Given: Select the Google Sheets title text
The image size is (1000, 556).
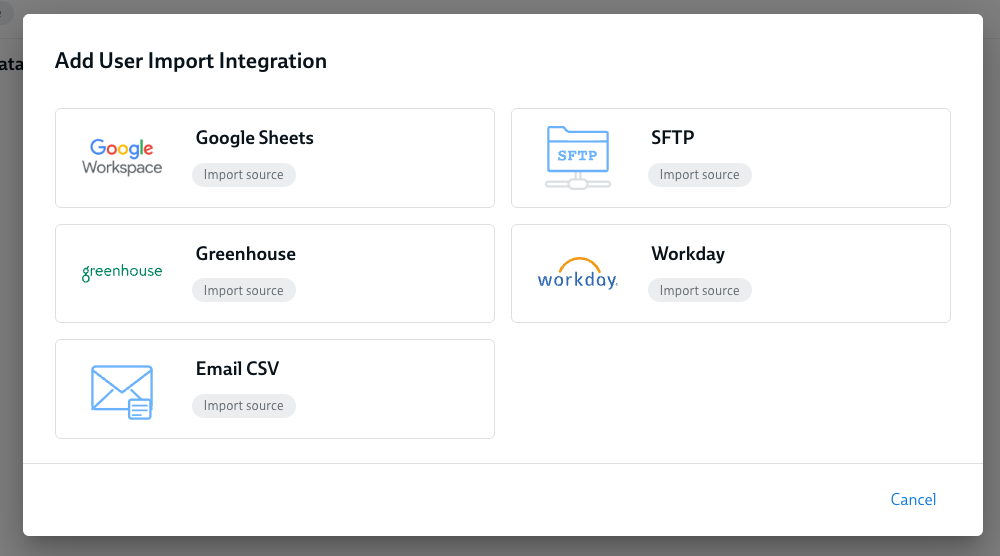Looking at the screenshot, I should [x=254, y=138].
